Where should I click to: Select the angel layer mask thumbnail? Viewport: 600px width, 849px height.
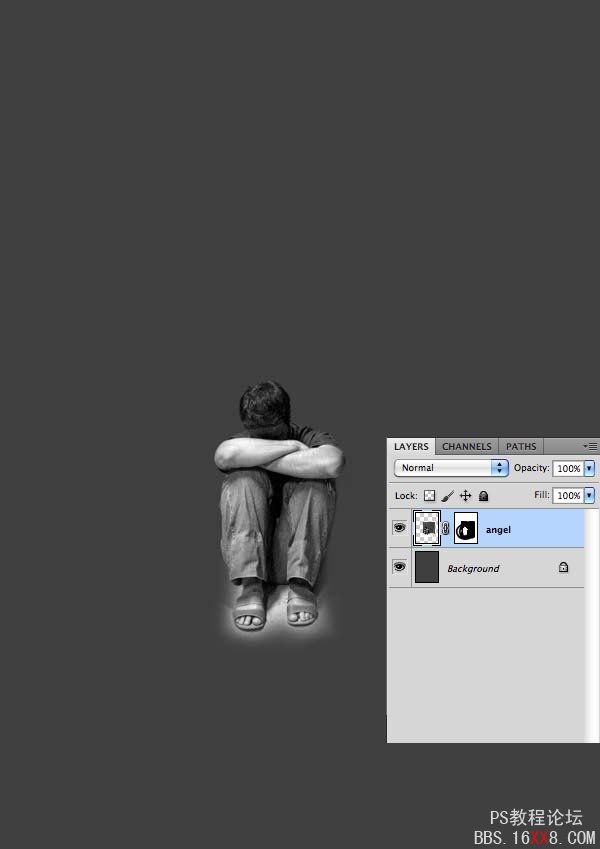[x=466, y=528]
